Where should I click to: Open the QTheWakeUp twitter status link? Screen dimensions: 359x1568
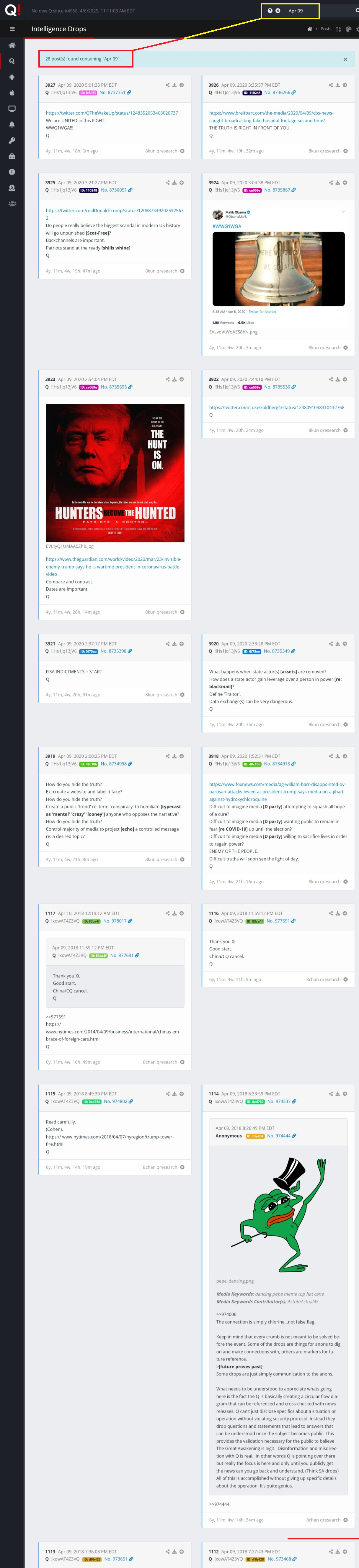(x=112, y=113)
